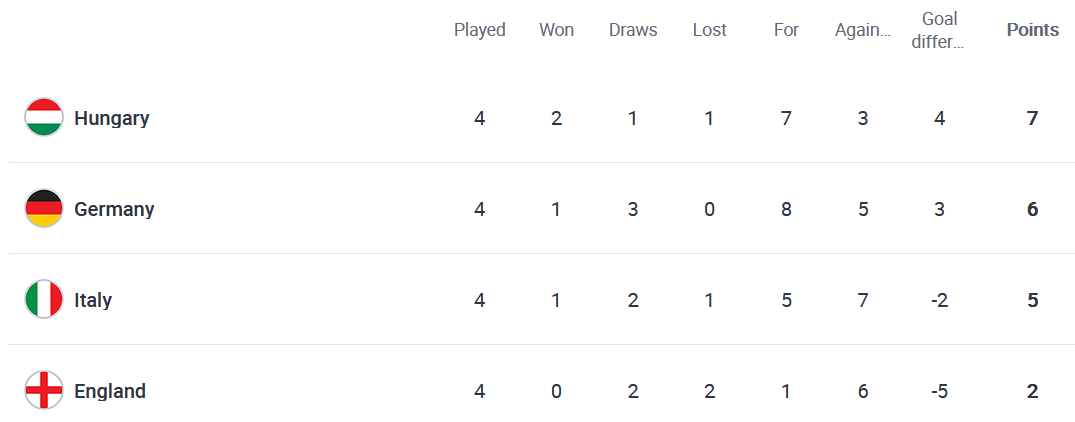
Task: Click the truncated Against column header
Action: [x=863, y=30]
